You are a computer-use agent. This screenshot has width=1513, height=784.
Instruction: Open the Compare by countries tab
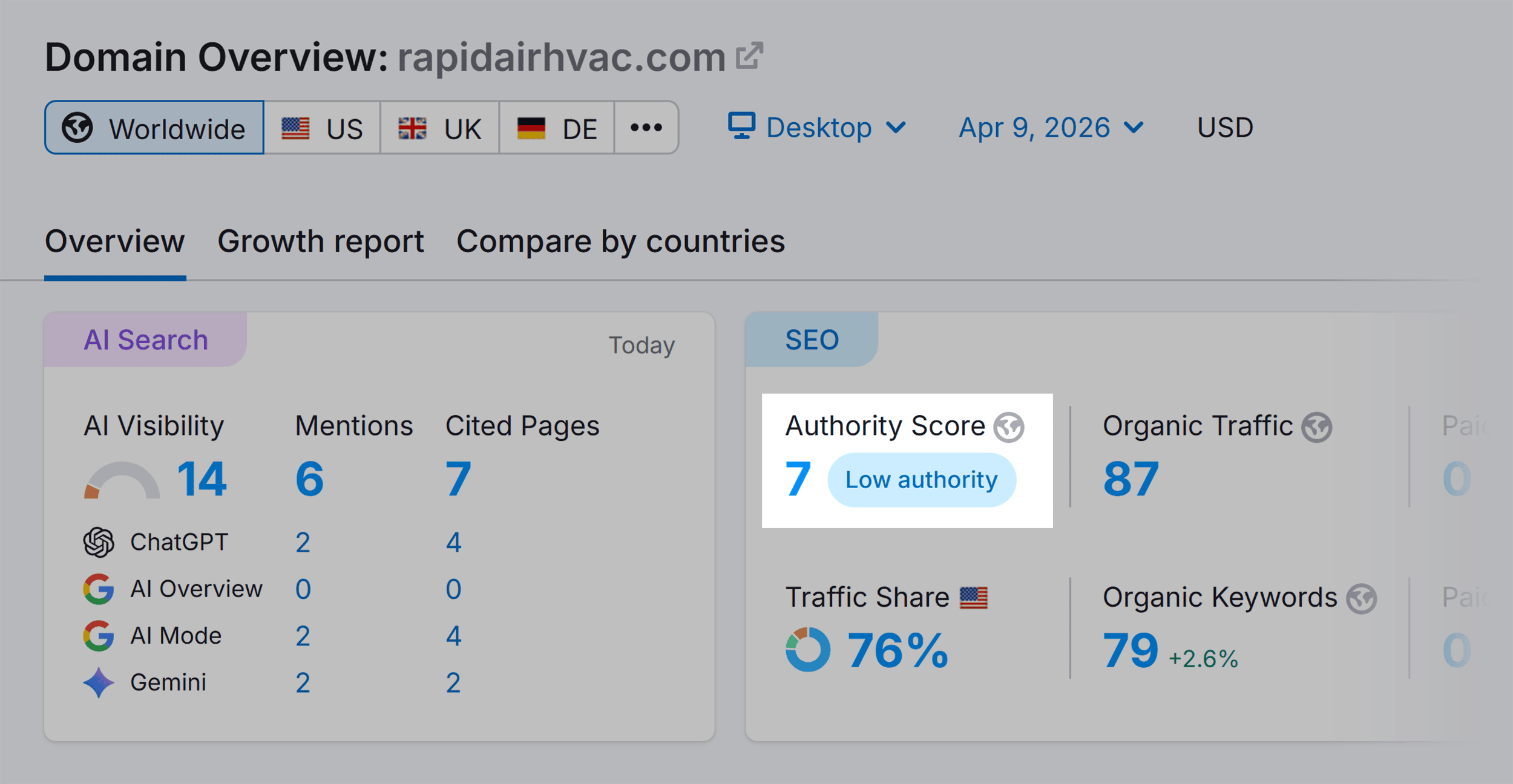[620, 241]
